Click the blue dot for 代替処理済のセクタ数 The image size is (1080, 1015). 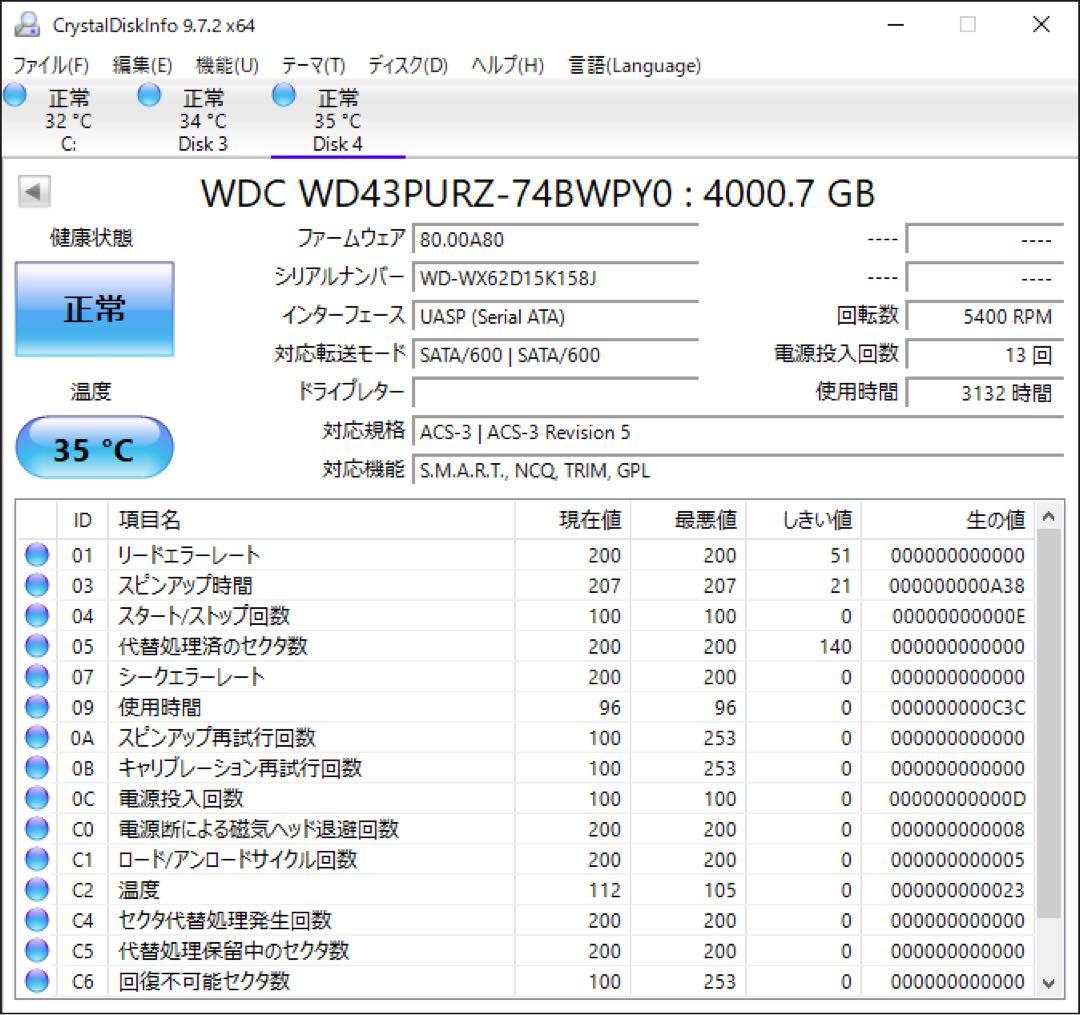click(x=35, y=646)
